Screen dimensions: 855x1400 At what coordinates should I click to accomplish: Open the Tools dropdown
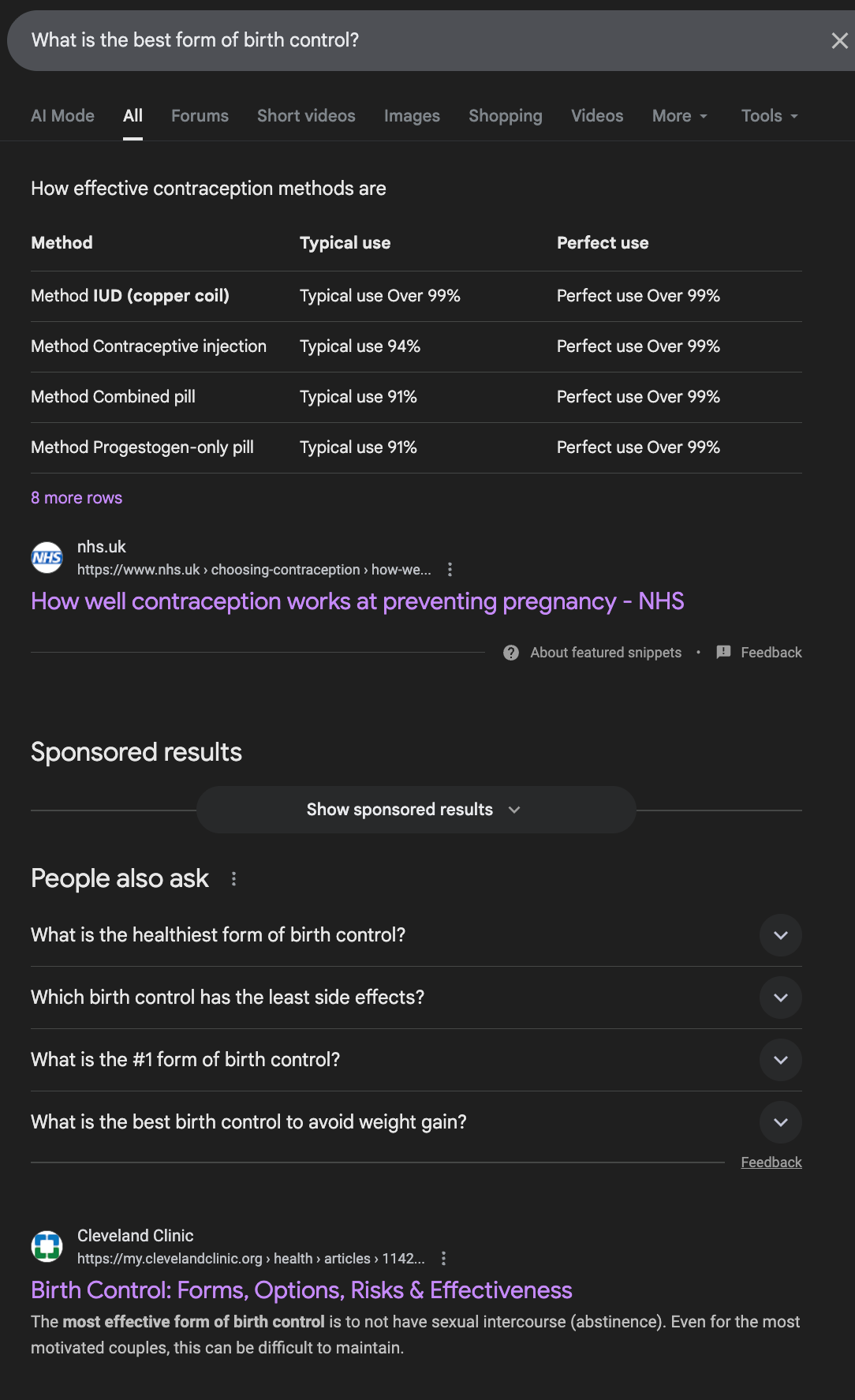(x=767, y=115)
